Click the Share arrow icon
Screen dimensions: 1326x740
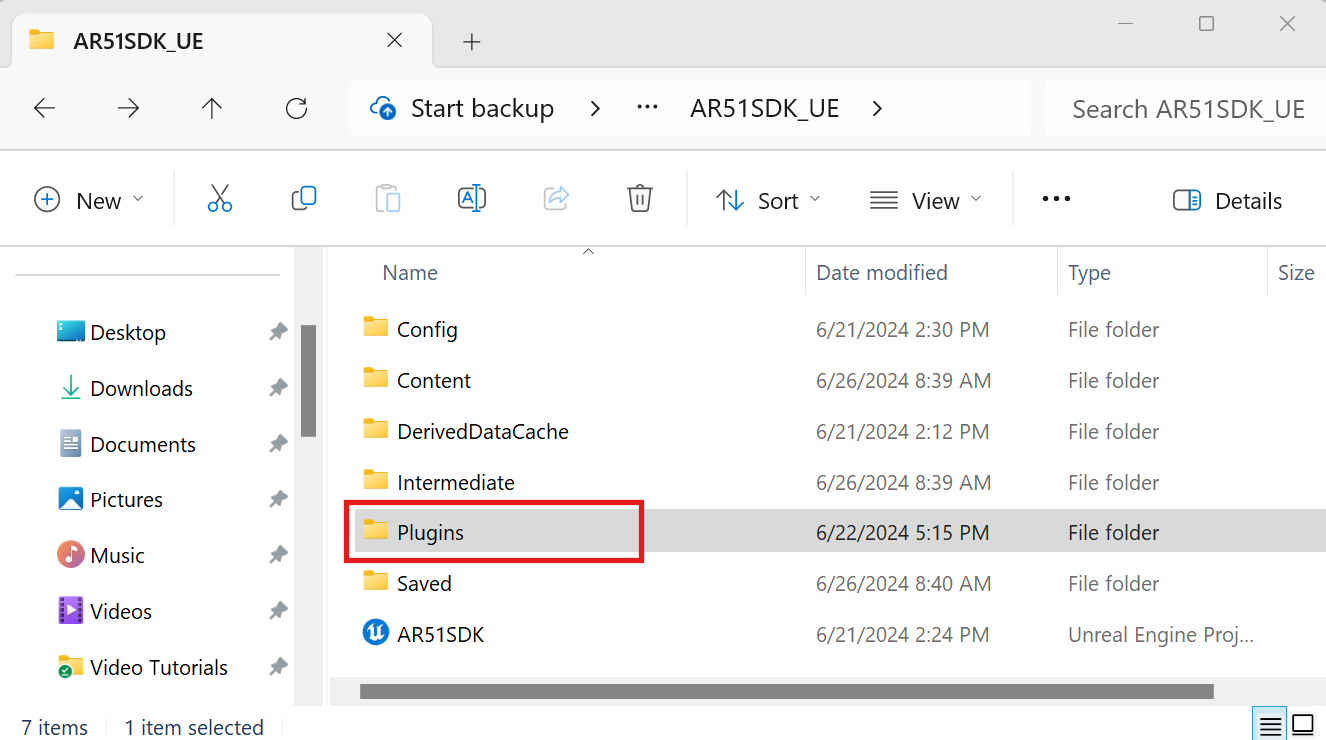pos(556,199)
